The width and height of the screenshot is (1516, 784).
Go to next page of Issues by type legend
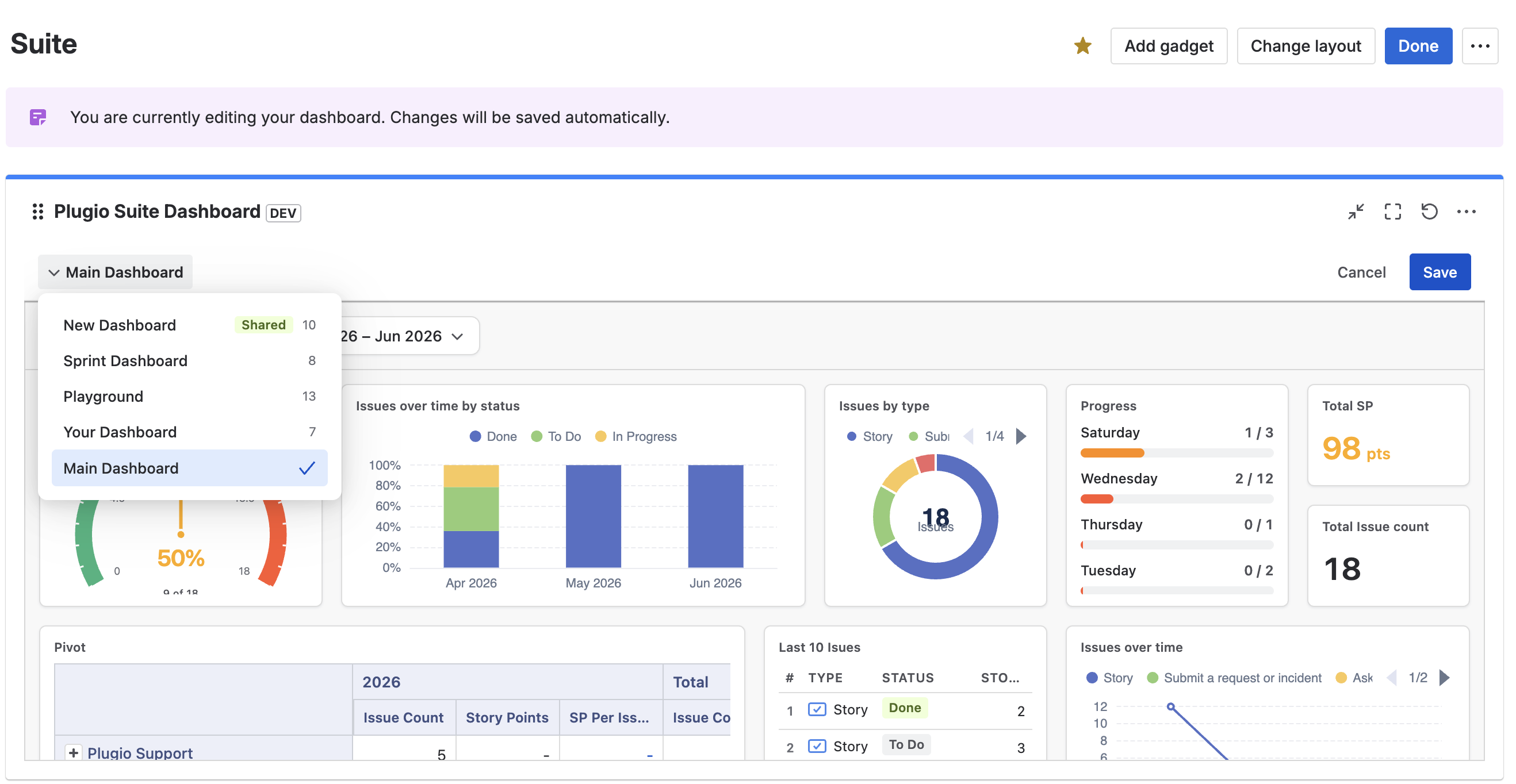pos(1021,436)
